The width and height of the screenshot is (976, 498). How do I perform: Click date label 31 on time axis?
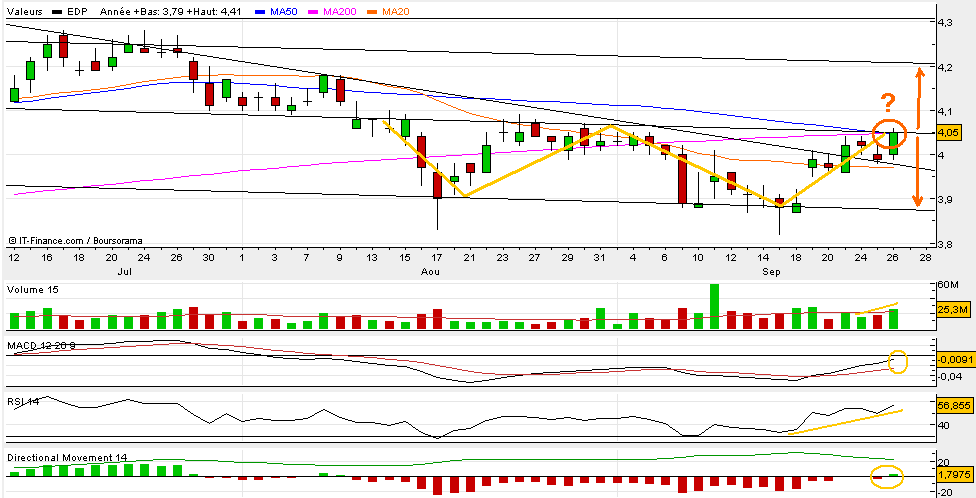(x=599, y=258)
